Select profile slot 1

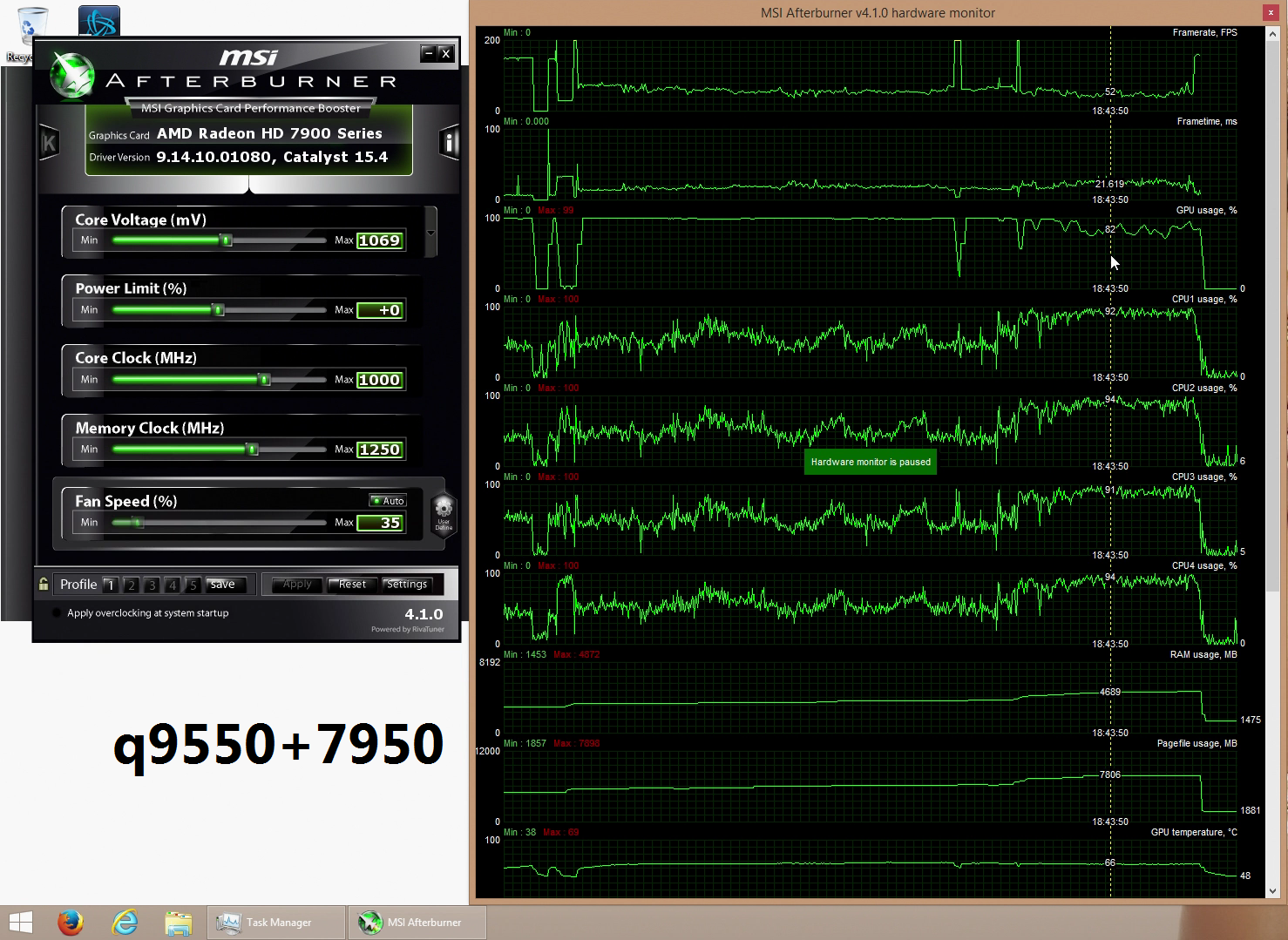point(110,585)
